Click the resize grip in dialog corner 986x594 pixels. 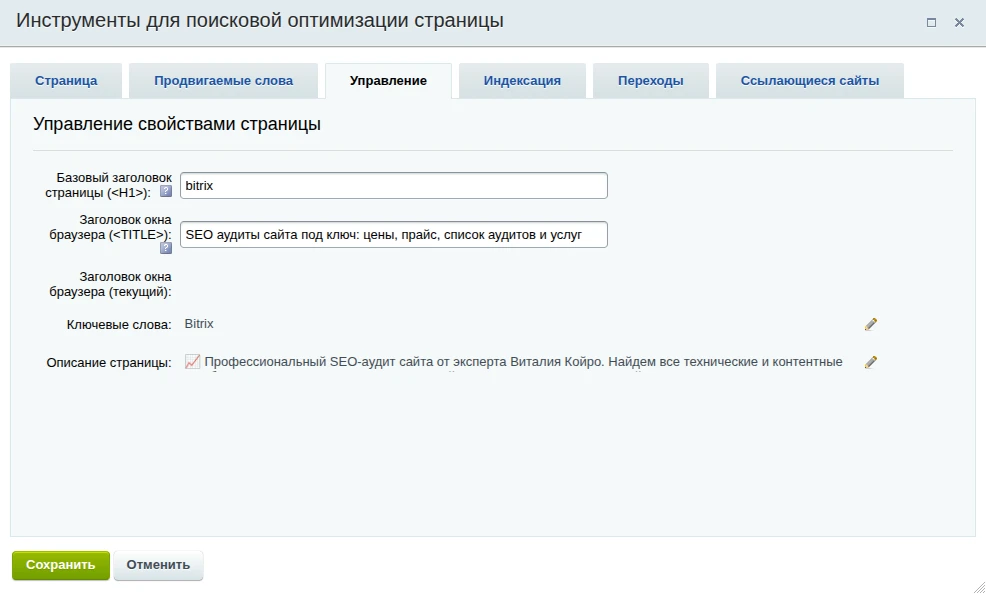coord(978,586)
